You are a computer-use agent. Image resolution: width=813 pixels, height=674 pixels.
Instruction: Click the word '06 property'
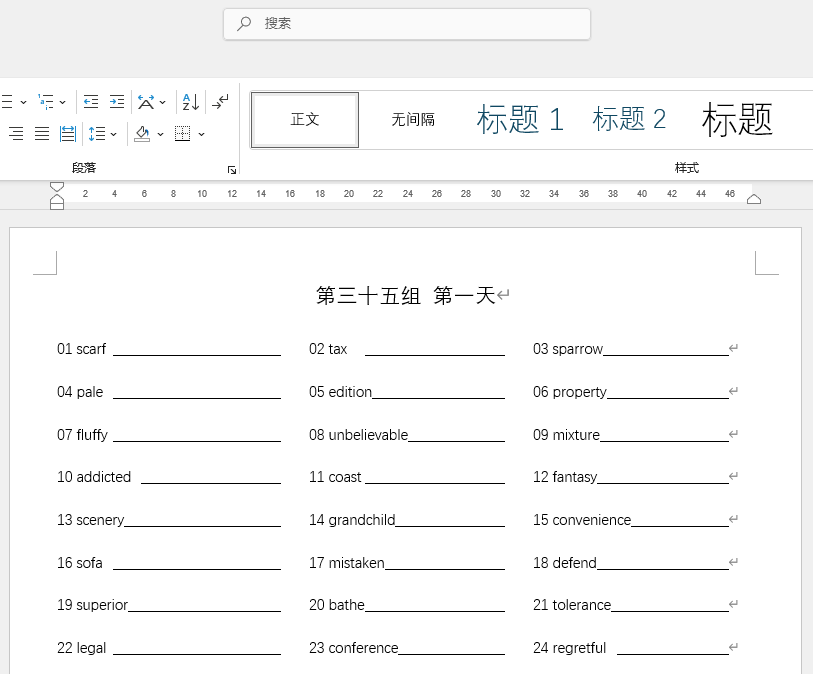(x=570, y=392)
